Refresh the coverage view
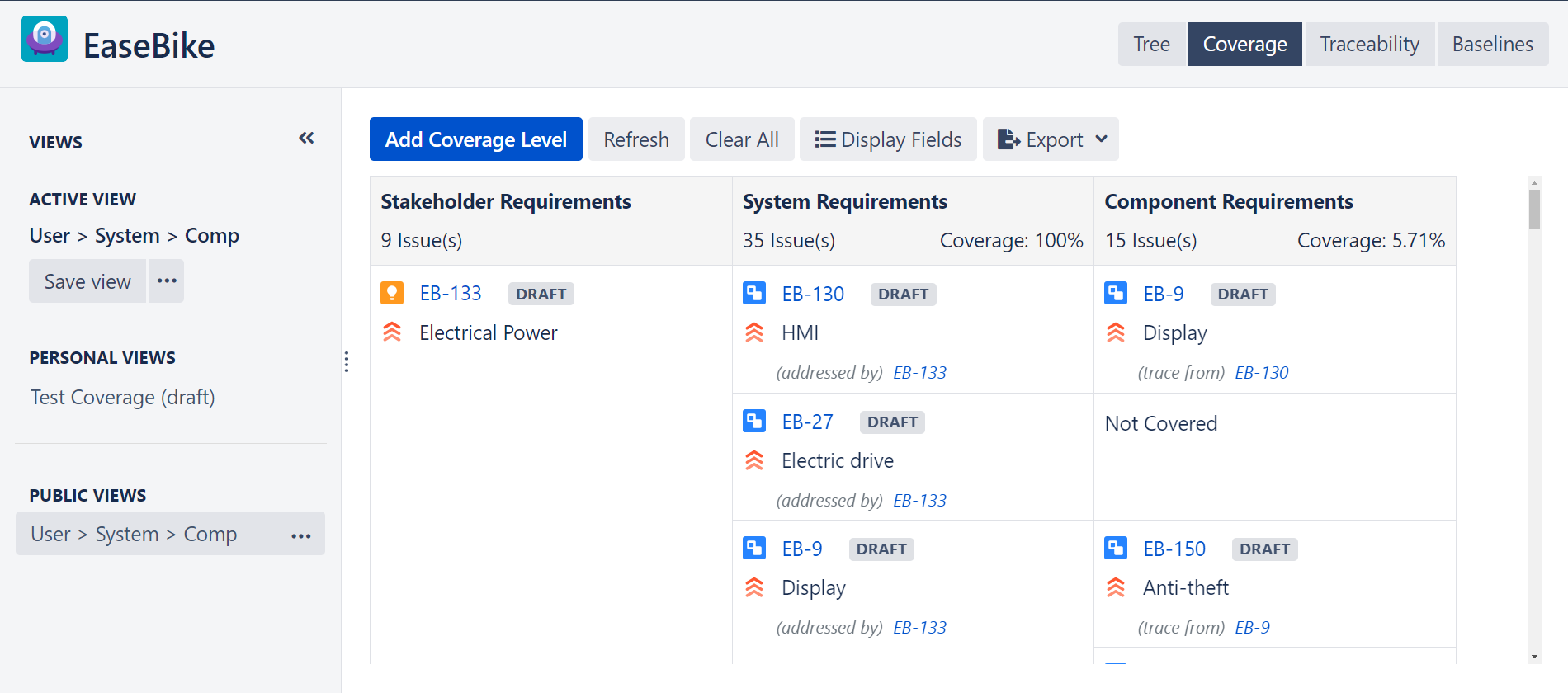 click(636, 139)
